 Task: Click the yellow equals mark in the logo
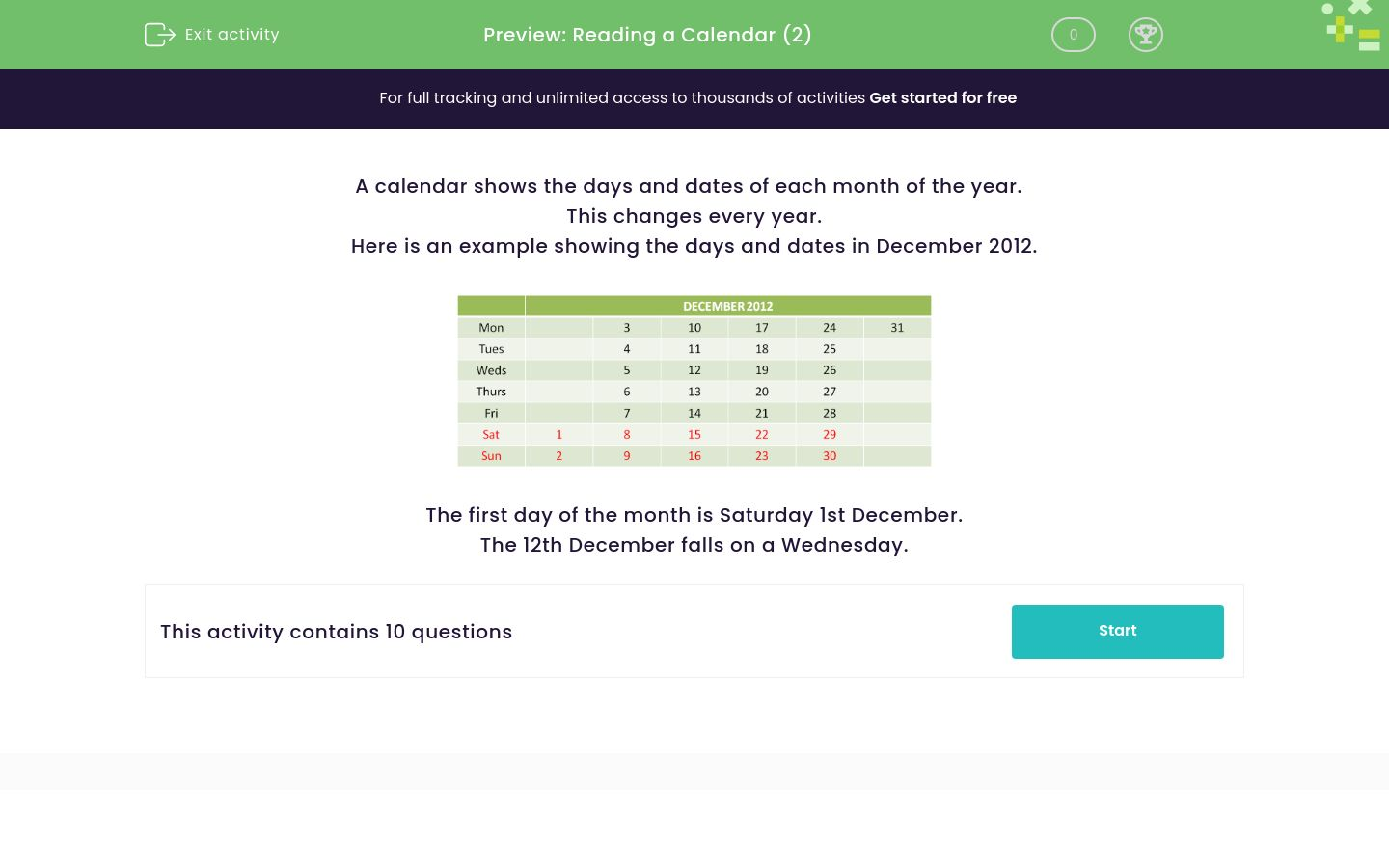[1370, 34]
